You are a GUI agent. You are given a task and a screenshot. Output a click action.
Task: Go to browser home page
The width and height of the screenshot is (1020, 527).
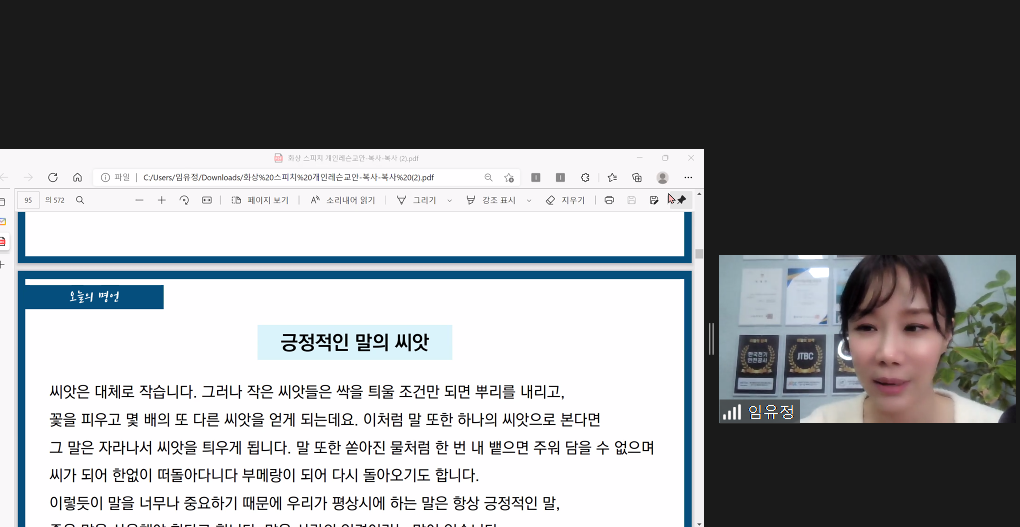point(77,177)
